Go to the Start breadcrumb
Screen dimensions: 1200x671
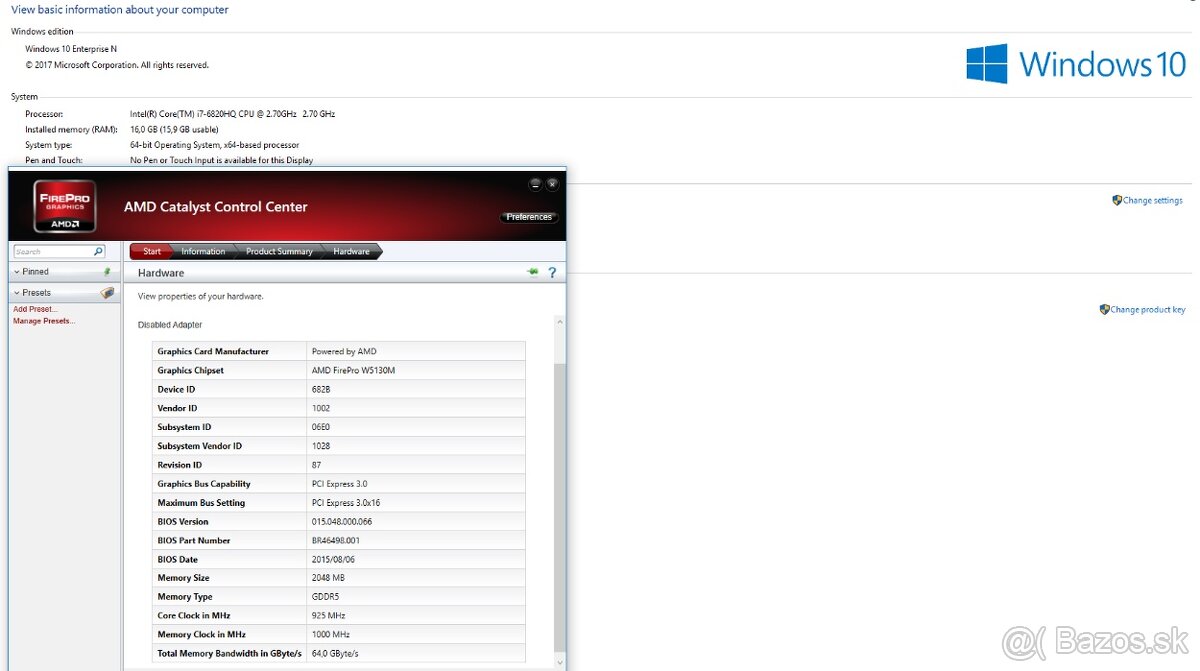click(x=151, y=252)
